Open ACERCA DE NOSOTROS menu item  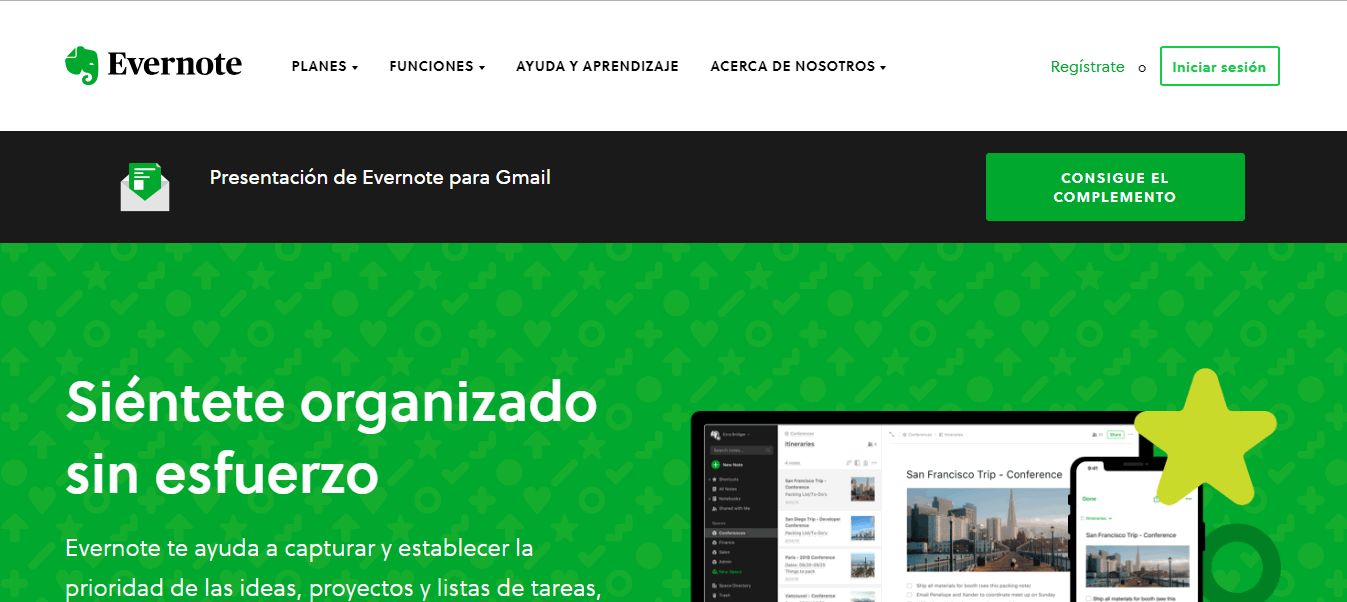pos(797,66)
